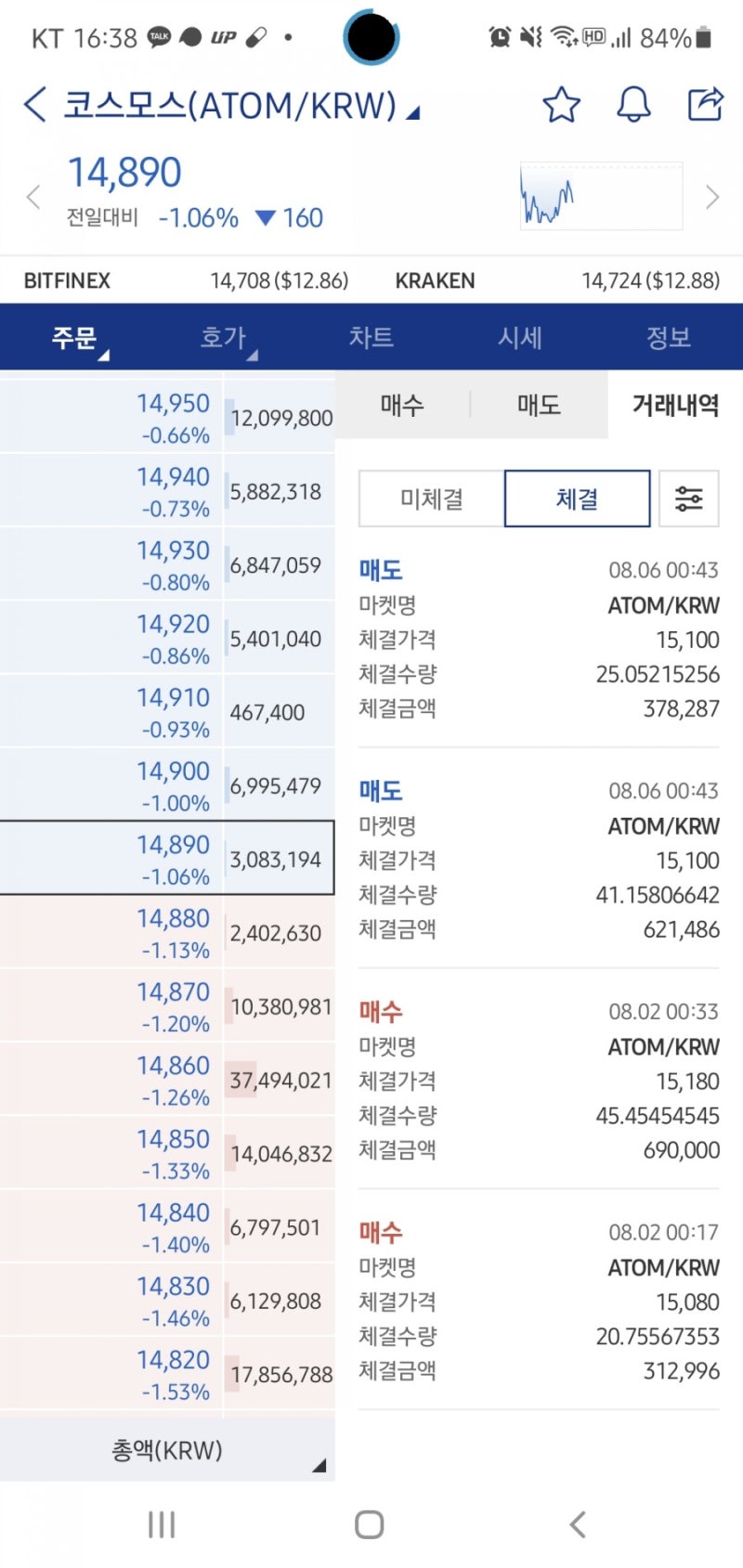The height and width of the screenshot is (1568, 743).
Task: Tap the share icon in header
Action: pyautogui.click(x=705, y=104)
